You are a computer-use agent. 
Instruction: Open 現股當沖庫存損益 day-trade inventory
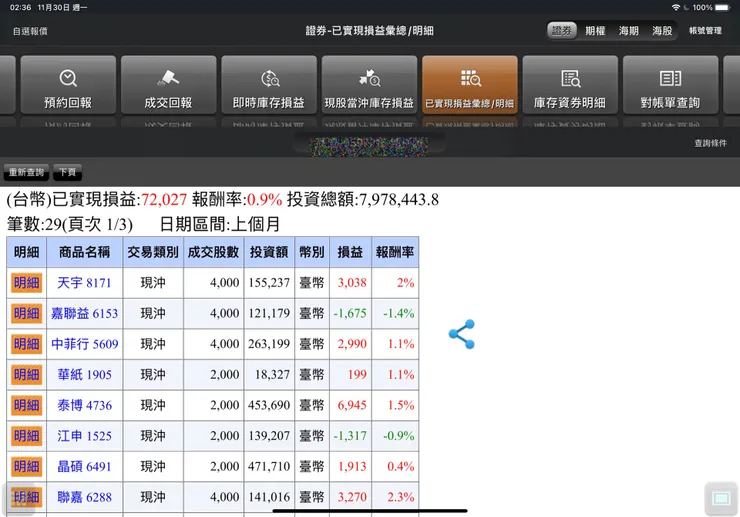click(370, 85)
